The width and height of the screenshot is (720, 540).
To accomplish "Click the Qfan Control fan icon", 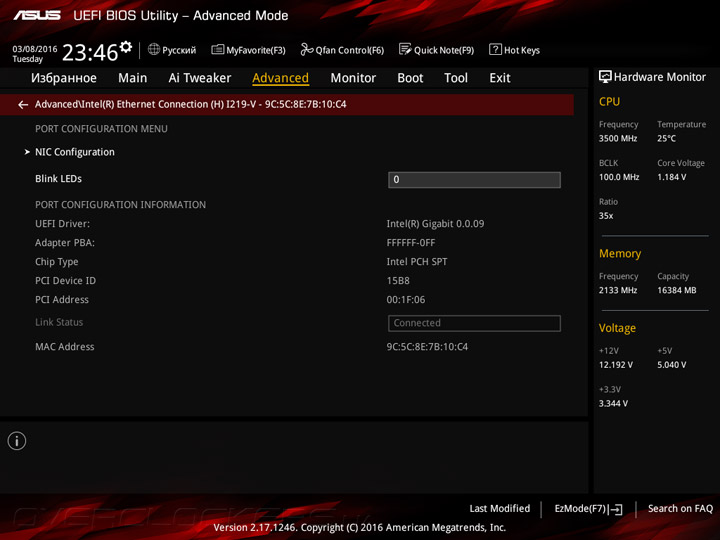I will coord(307,49).
